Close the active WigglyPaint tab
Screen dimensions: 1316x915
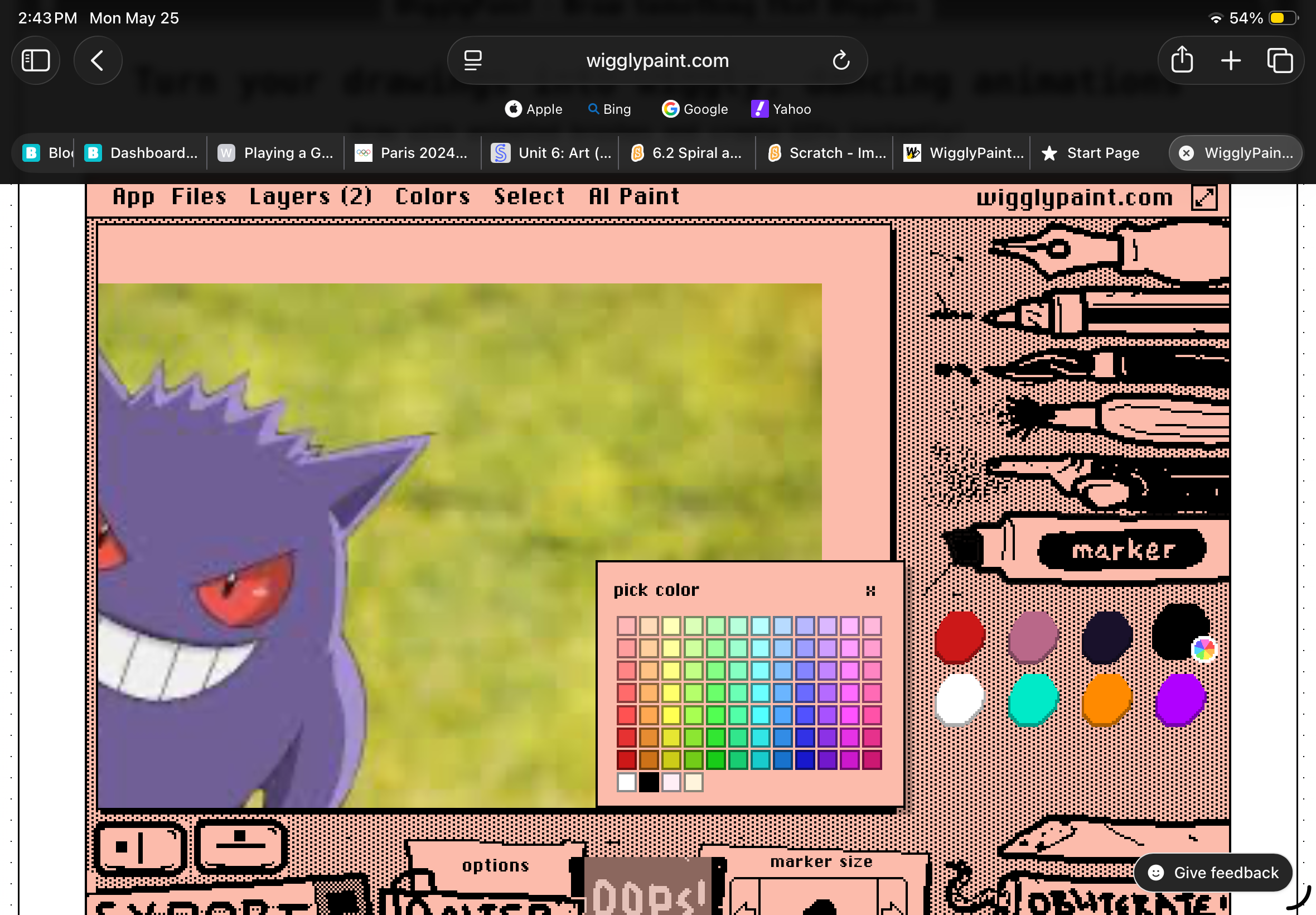click(1186, 153)
